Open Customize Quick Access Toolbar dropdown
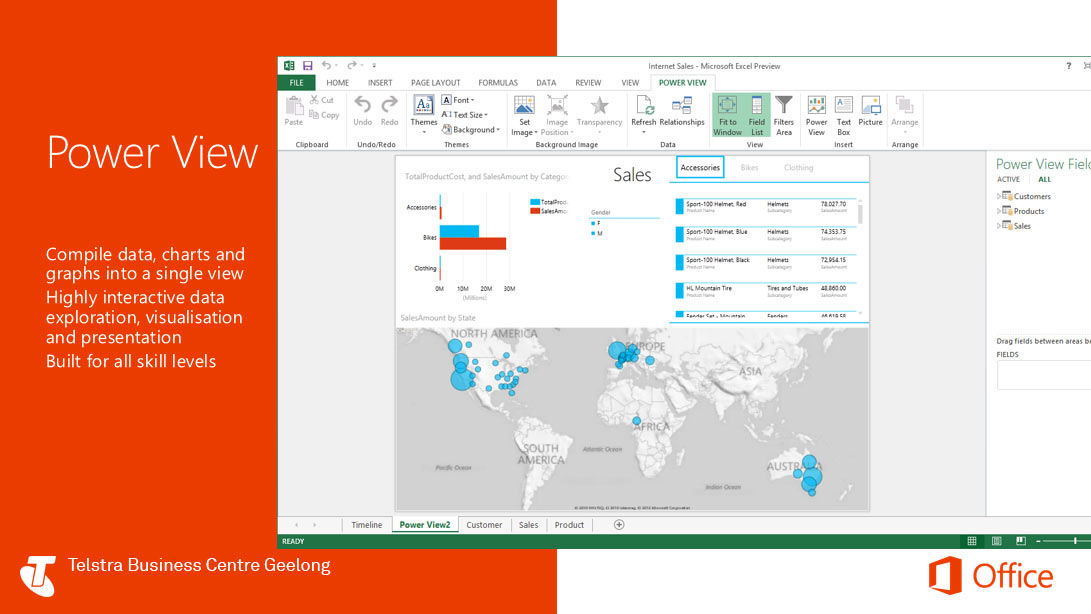The width and height of the screenshot is (1091, 614). pos(374,65)
